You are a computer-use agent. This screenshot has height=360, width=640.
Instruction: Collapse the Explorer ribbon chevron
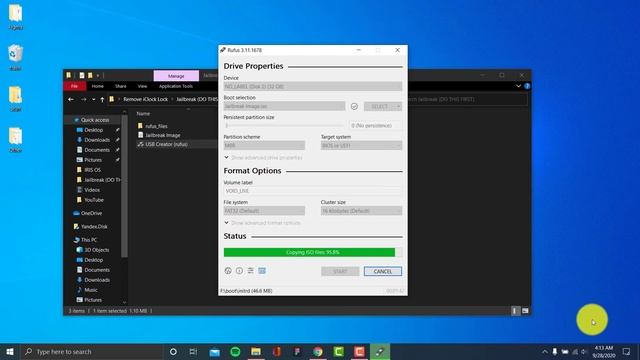(x=518, y=86)
